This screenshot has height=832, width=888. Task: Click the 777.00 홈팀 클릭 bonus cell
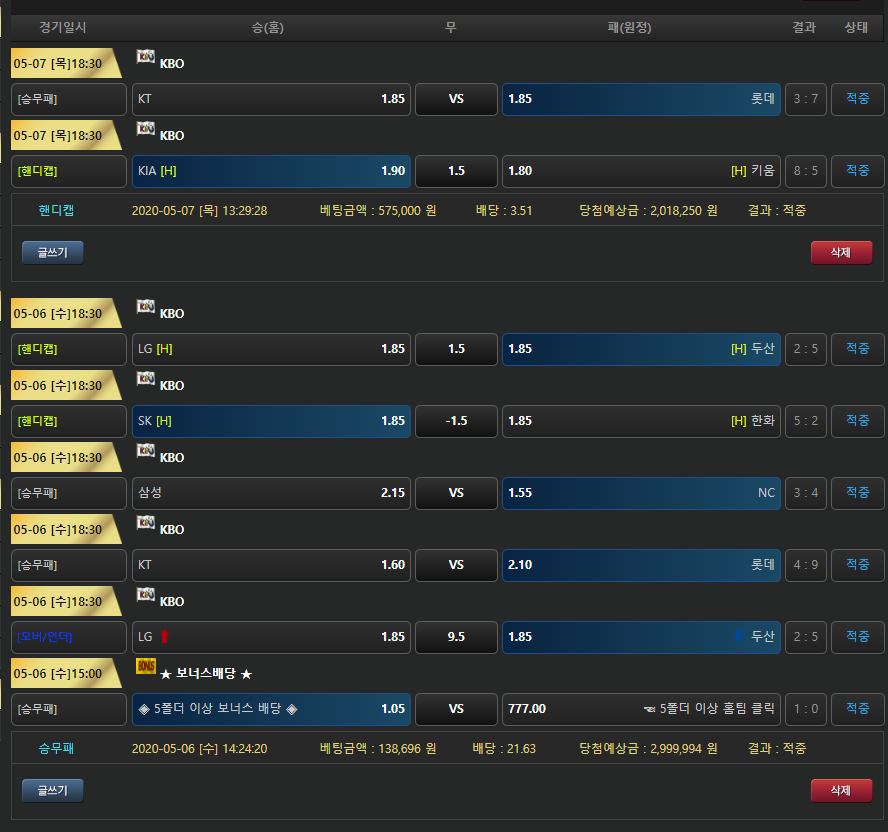point(641,709)
